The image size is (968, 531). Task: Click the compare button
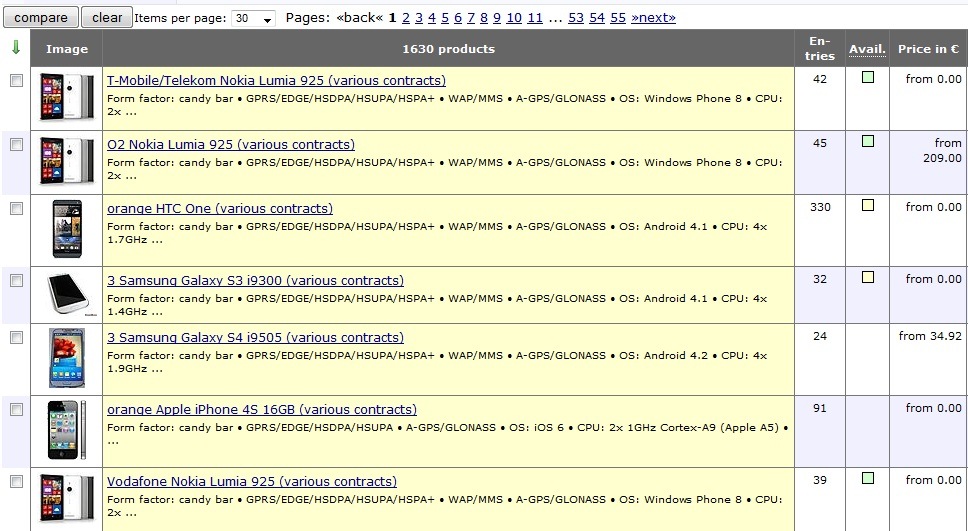pyautogui.click(x=41, y=17)
